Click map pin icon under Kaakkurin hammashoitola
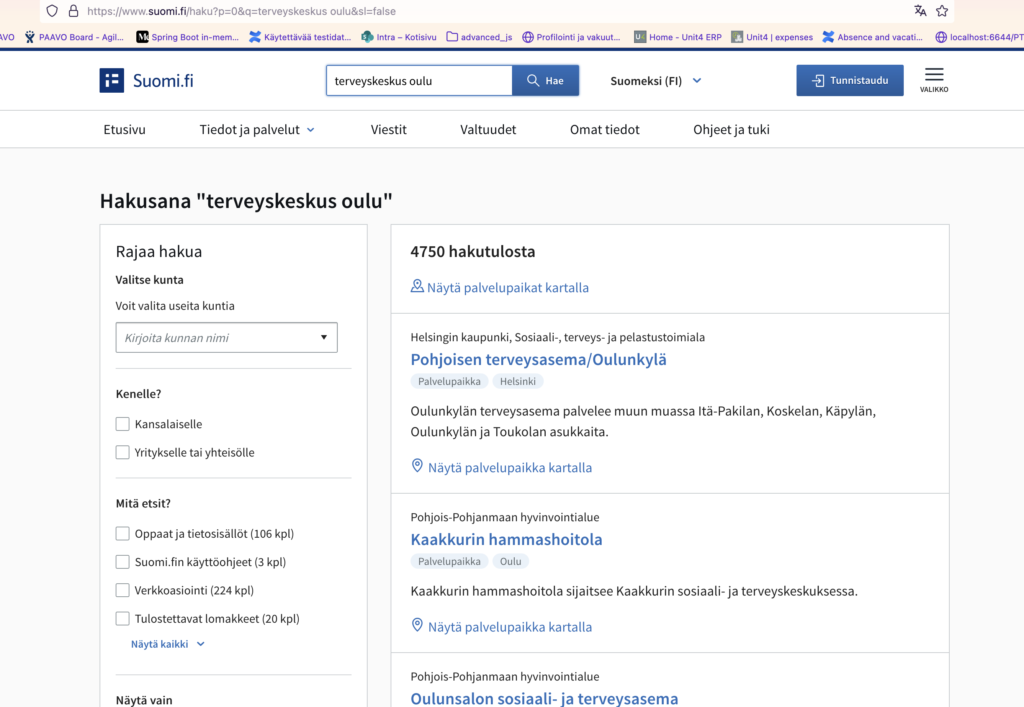This screenshot has height=707, width=1024. click(x=417, y=625)
